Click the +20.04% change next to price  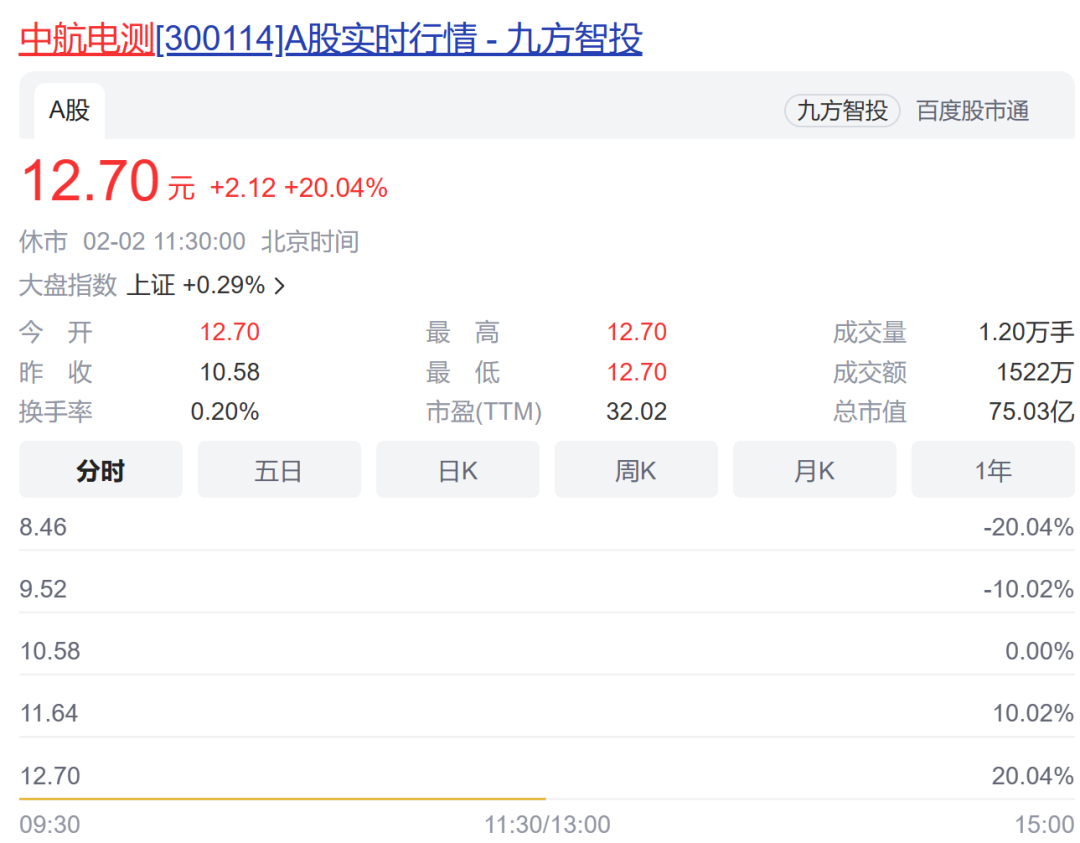(335, 188)
